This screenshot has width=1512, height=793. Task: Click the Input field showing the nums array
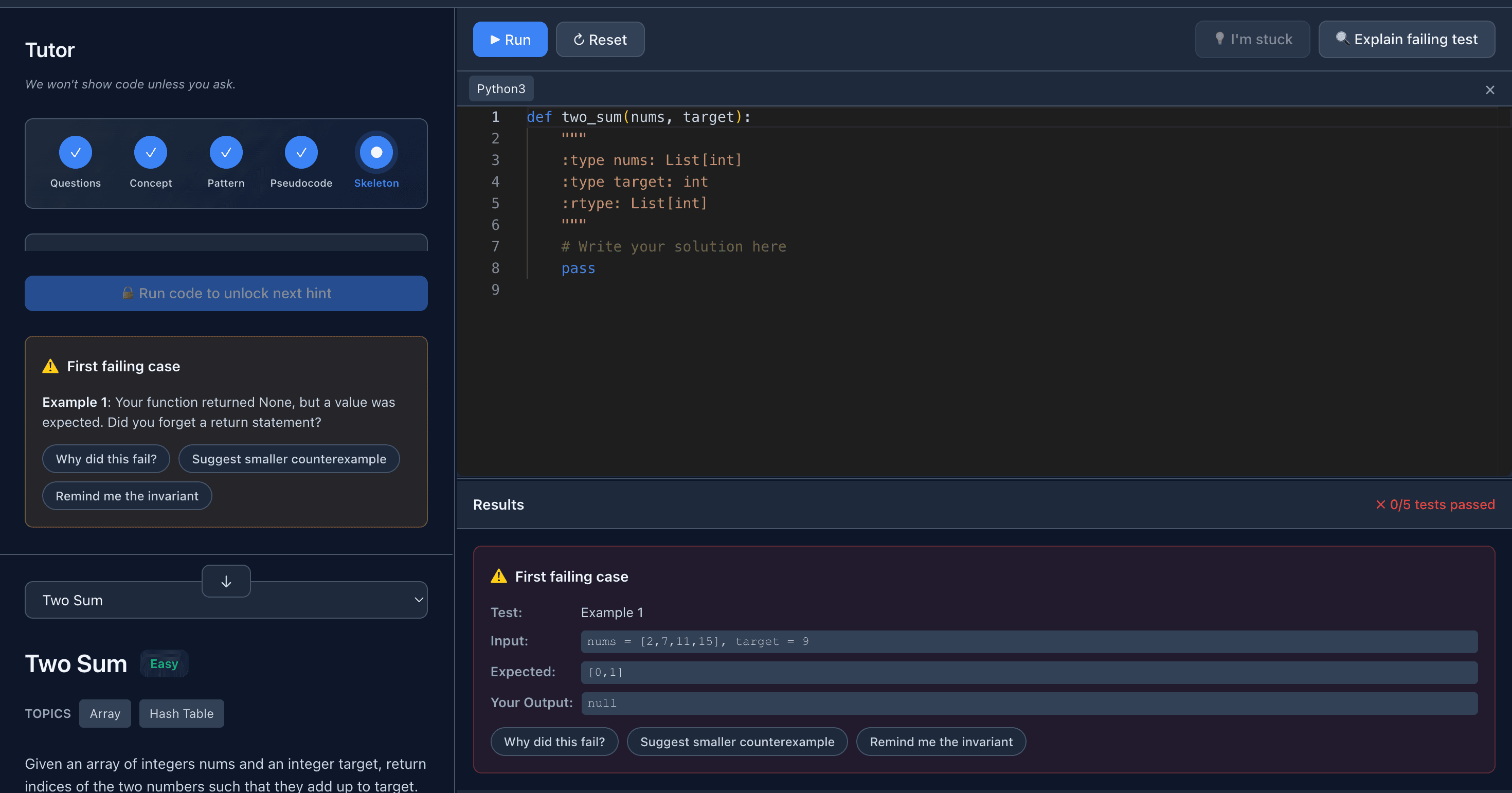[1030, 642]
